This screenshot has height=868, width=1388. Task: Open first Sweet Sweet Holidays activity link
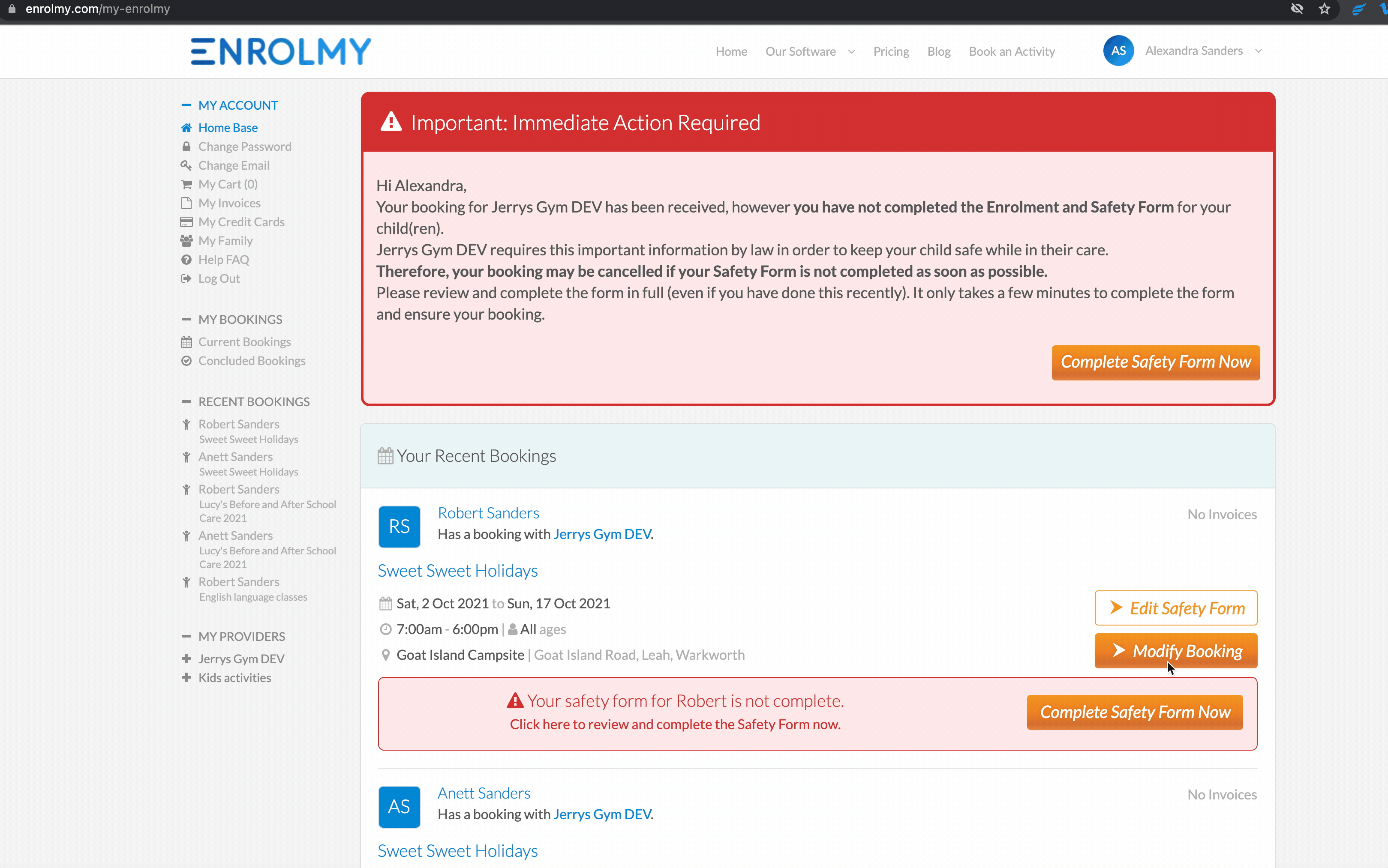458,571
